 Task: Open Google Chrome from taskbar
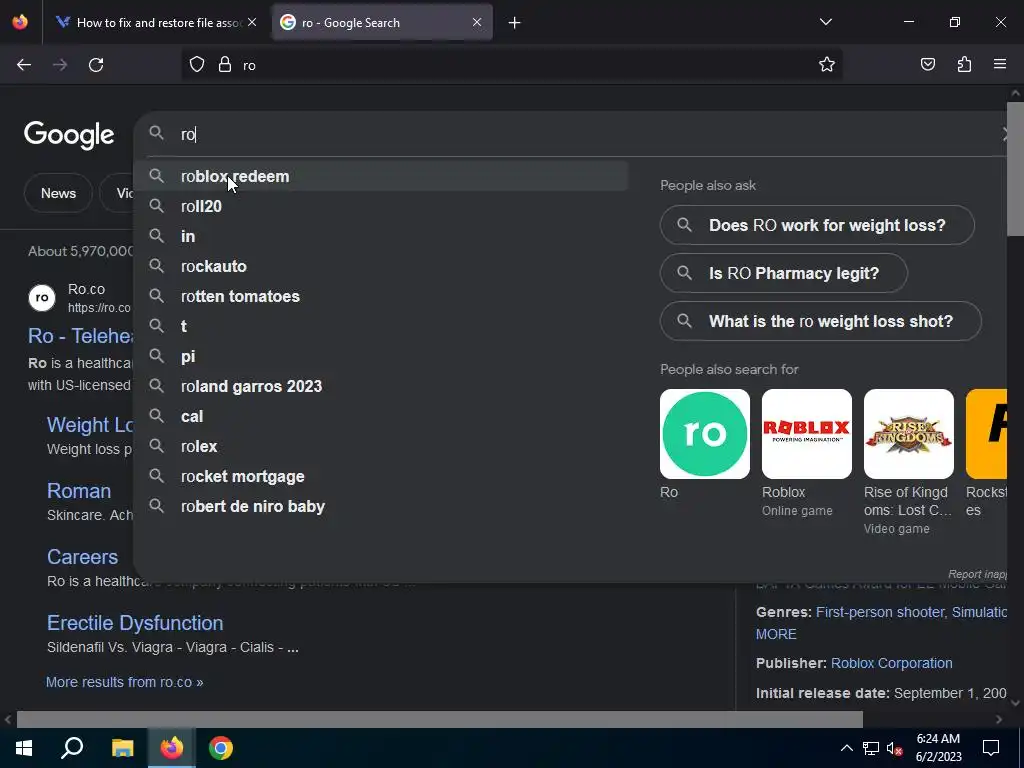tap(221, 748)
